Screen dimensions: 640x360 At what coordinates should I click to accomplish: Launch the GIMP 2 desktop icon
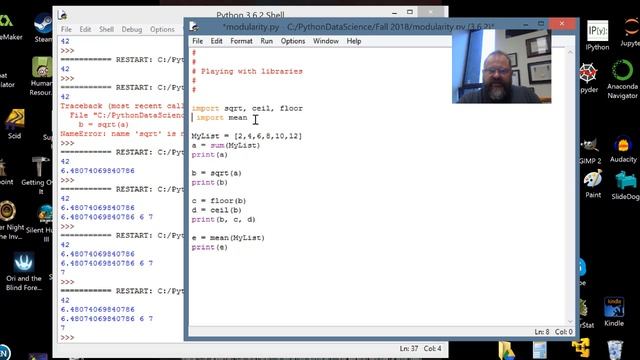pyautogui.click(x=590, y=151)
